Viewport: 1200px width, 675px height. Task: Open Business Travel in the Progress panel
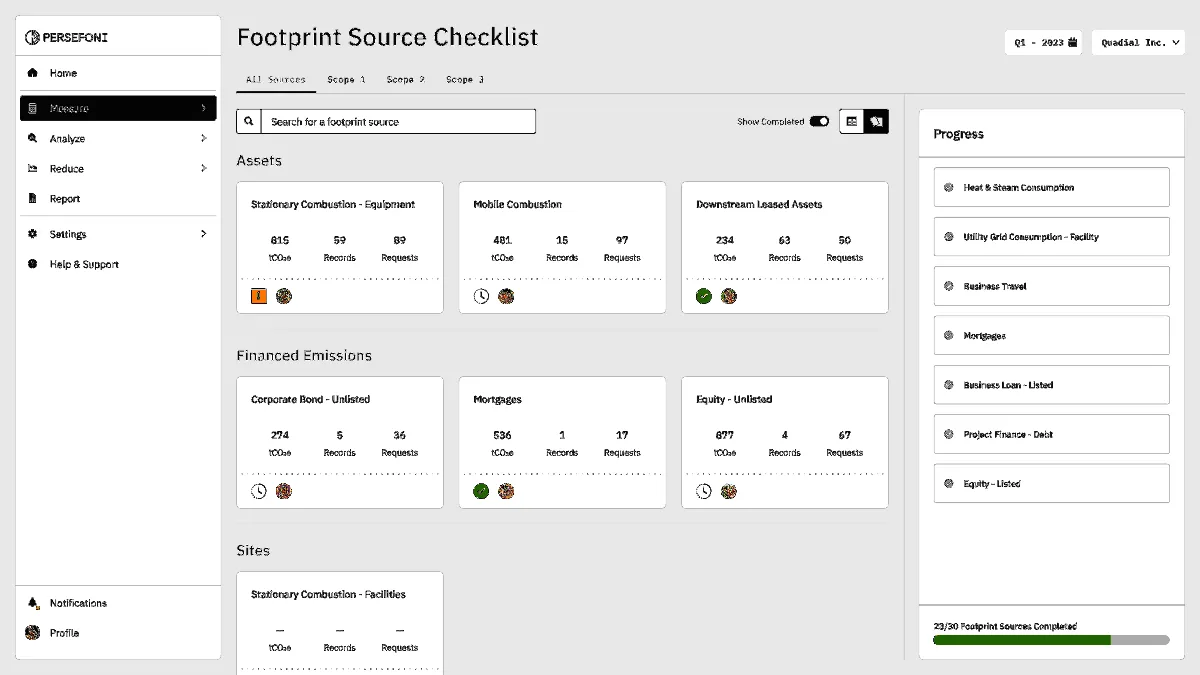point(1051,286)
